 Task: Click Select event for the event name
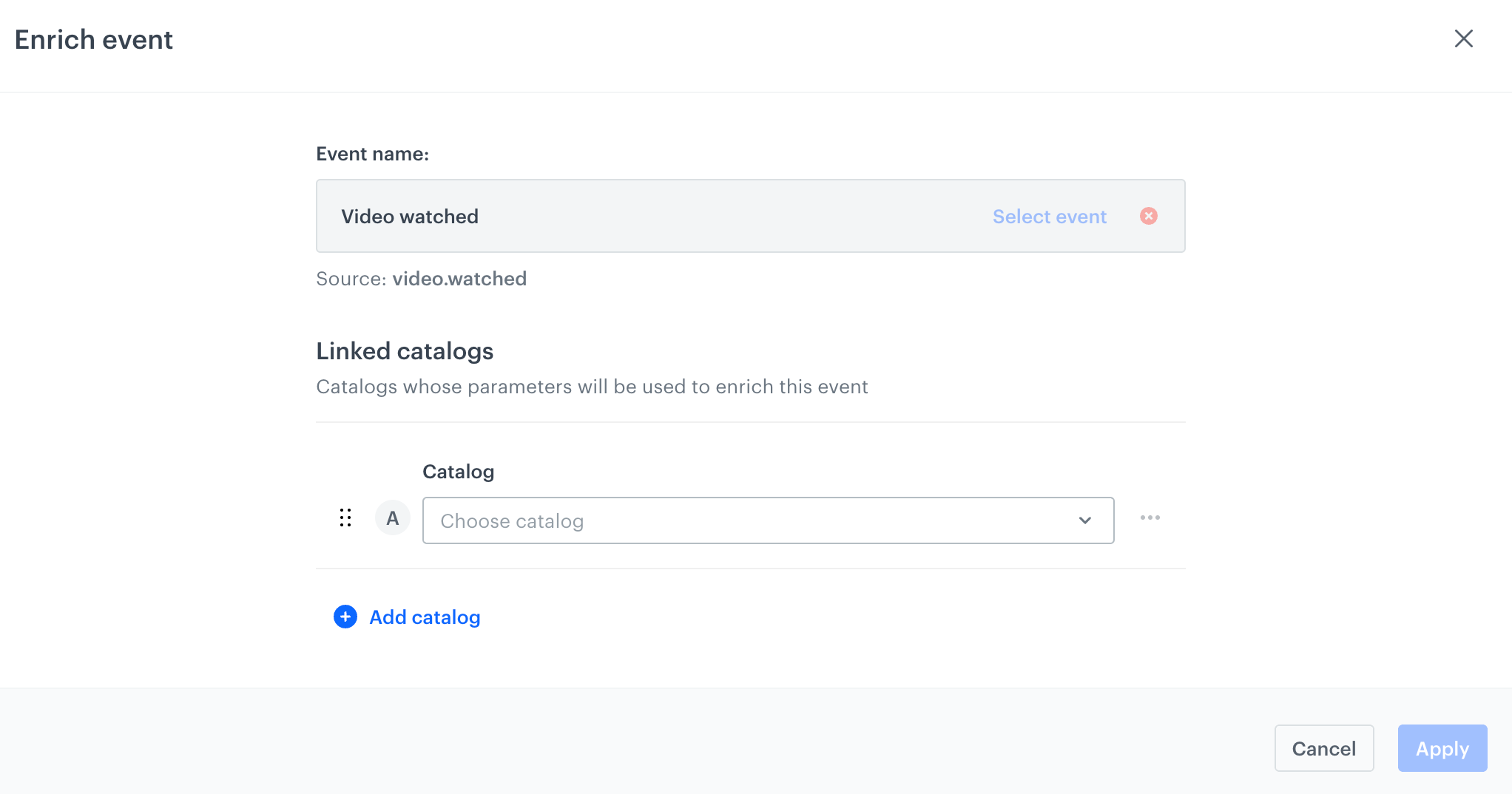[1049, 216]
